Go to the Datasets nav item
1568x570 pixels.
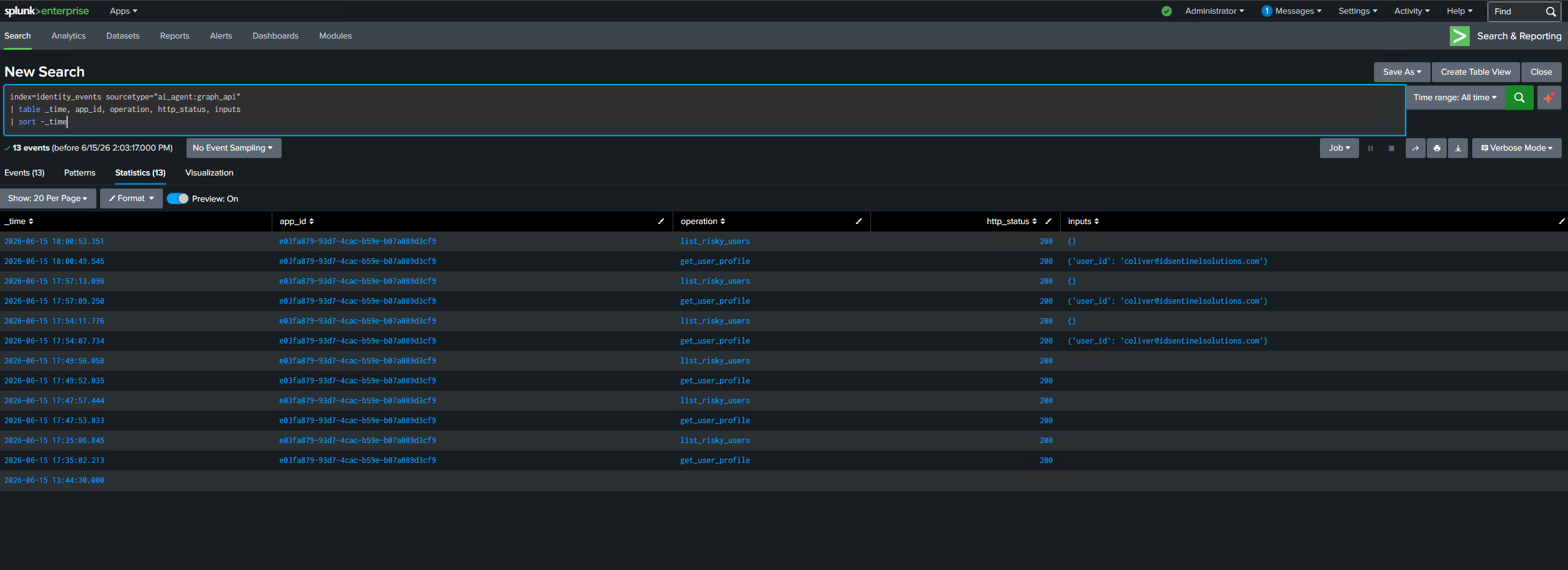pyautogui.click(x=122, y=36)
